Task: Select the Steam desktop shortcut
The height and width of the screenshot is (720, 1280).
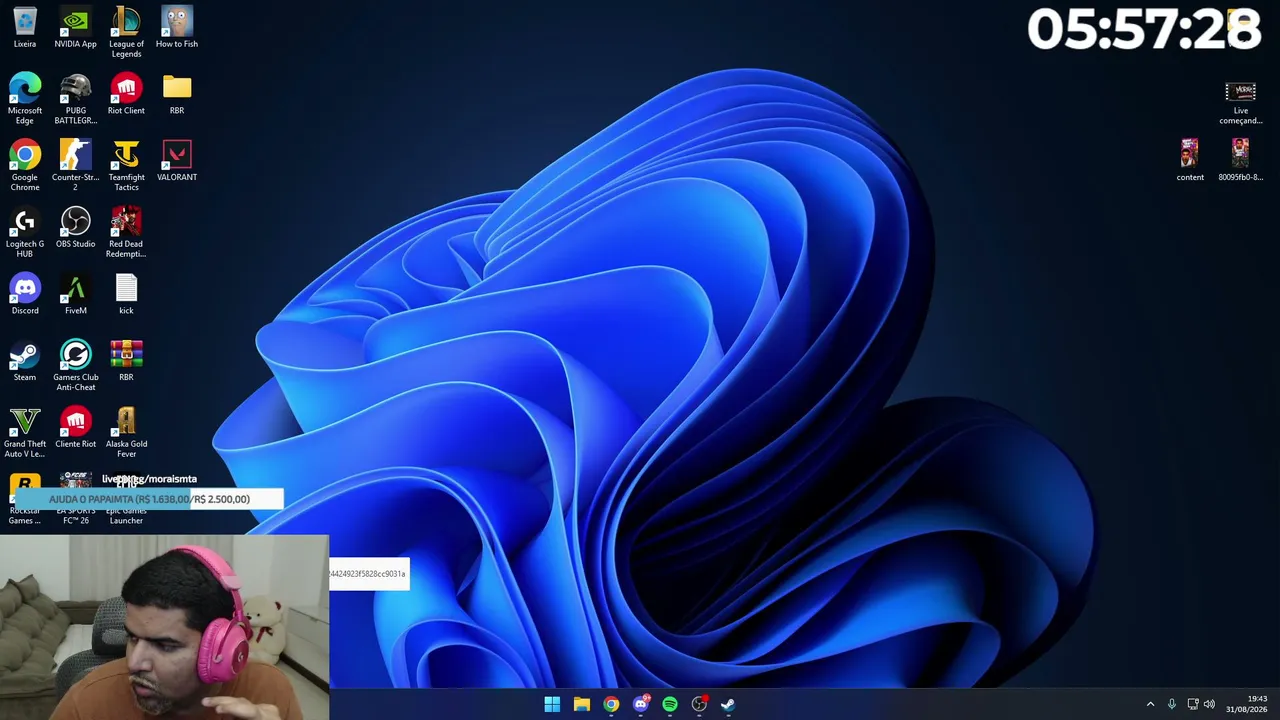Action: pos(25,360)
